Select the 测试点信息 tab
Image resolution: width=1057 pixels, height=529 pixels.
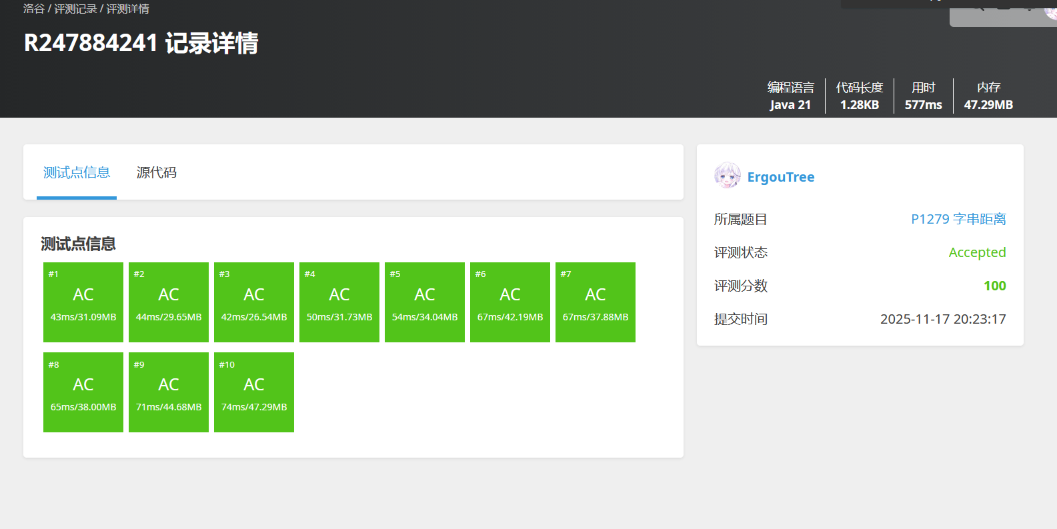pos(77,172)
